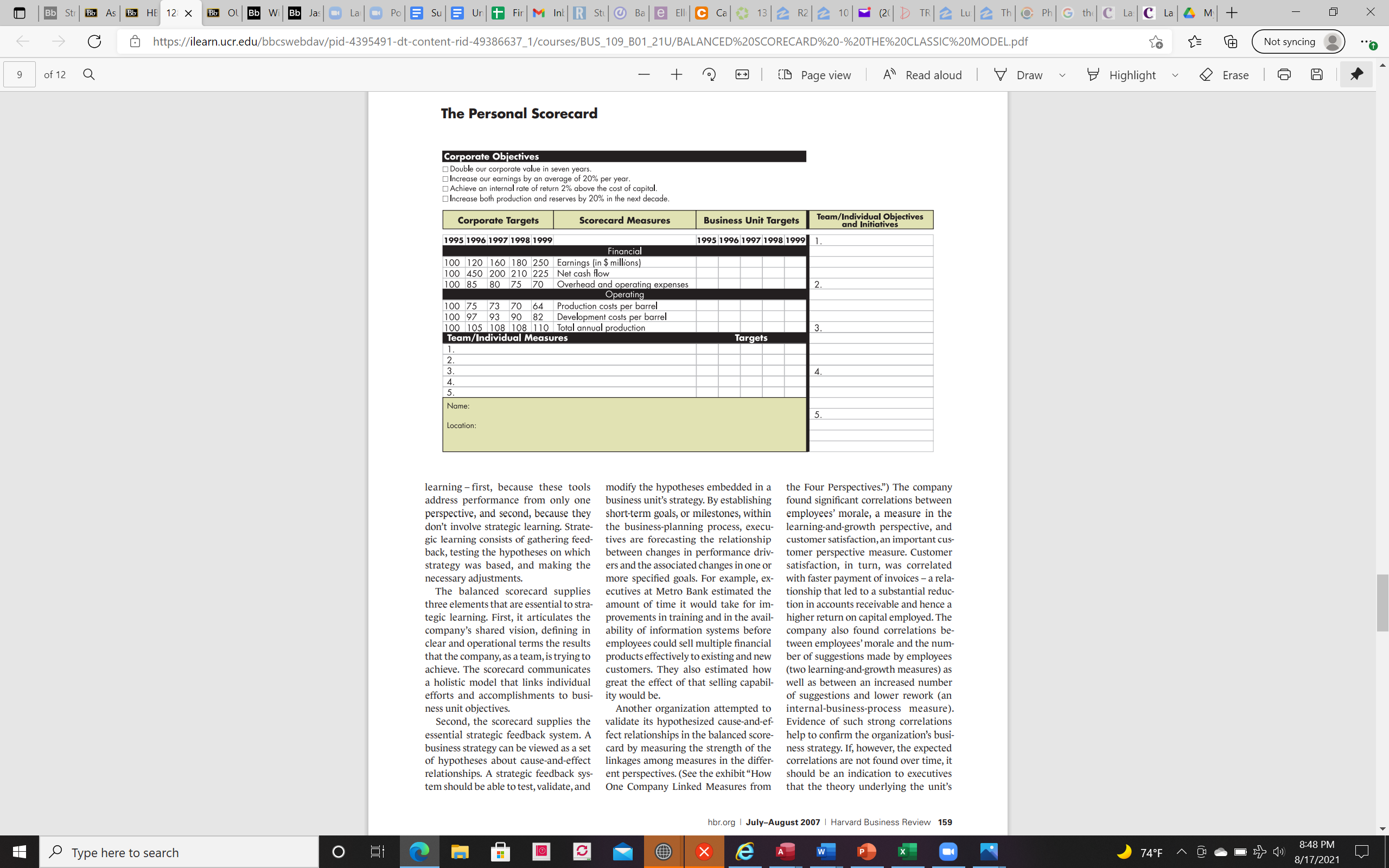Open a new browser tab
The height and width of the screenshot is (868, 1389).
click(1231, 12)
